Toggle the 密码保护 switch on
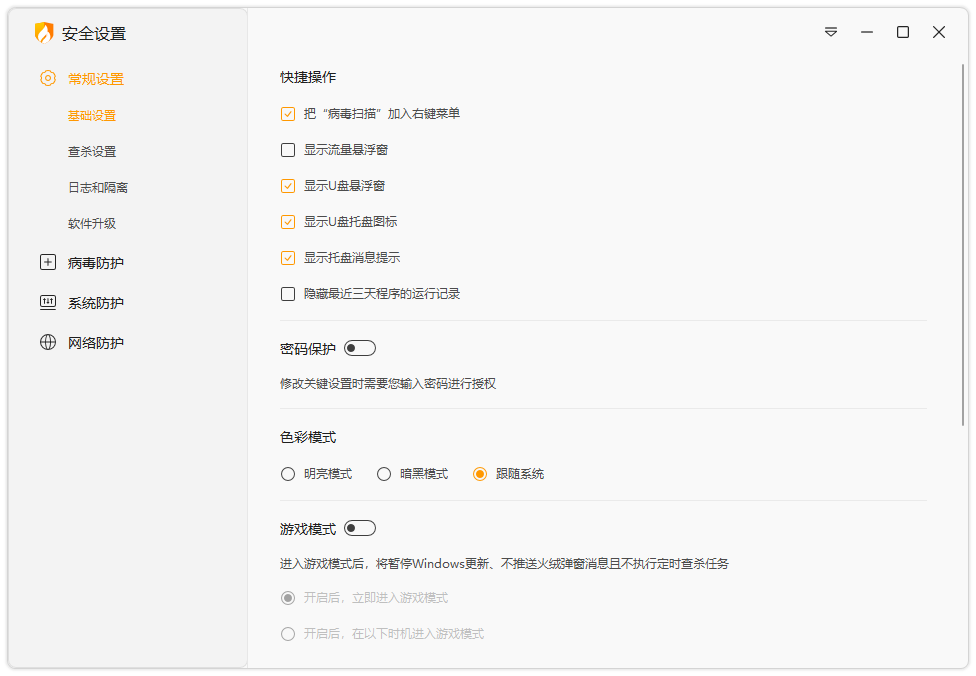Screen dimensions: 976x676 tap(359, 347)
